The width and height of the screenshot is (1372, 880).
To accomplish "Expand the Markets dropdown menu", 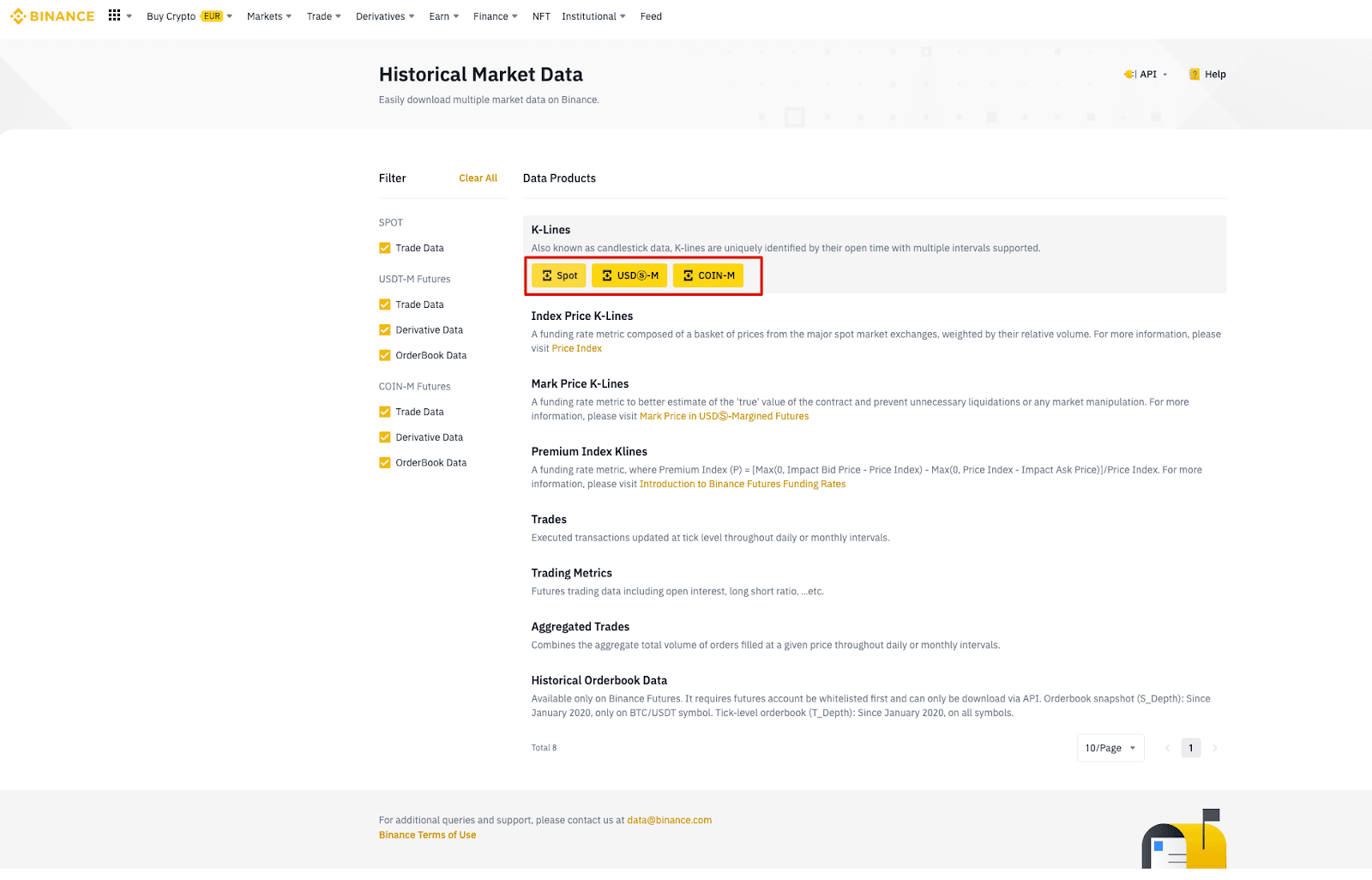I will 269,16.
